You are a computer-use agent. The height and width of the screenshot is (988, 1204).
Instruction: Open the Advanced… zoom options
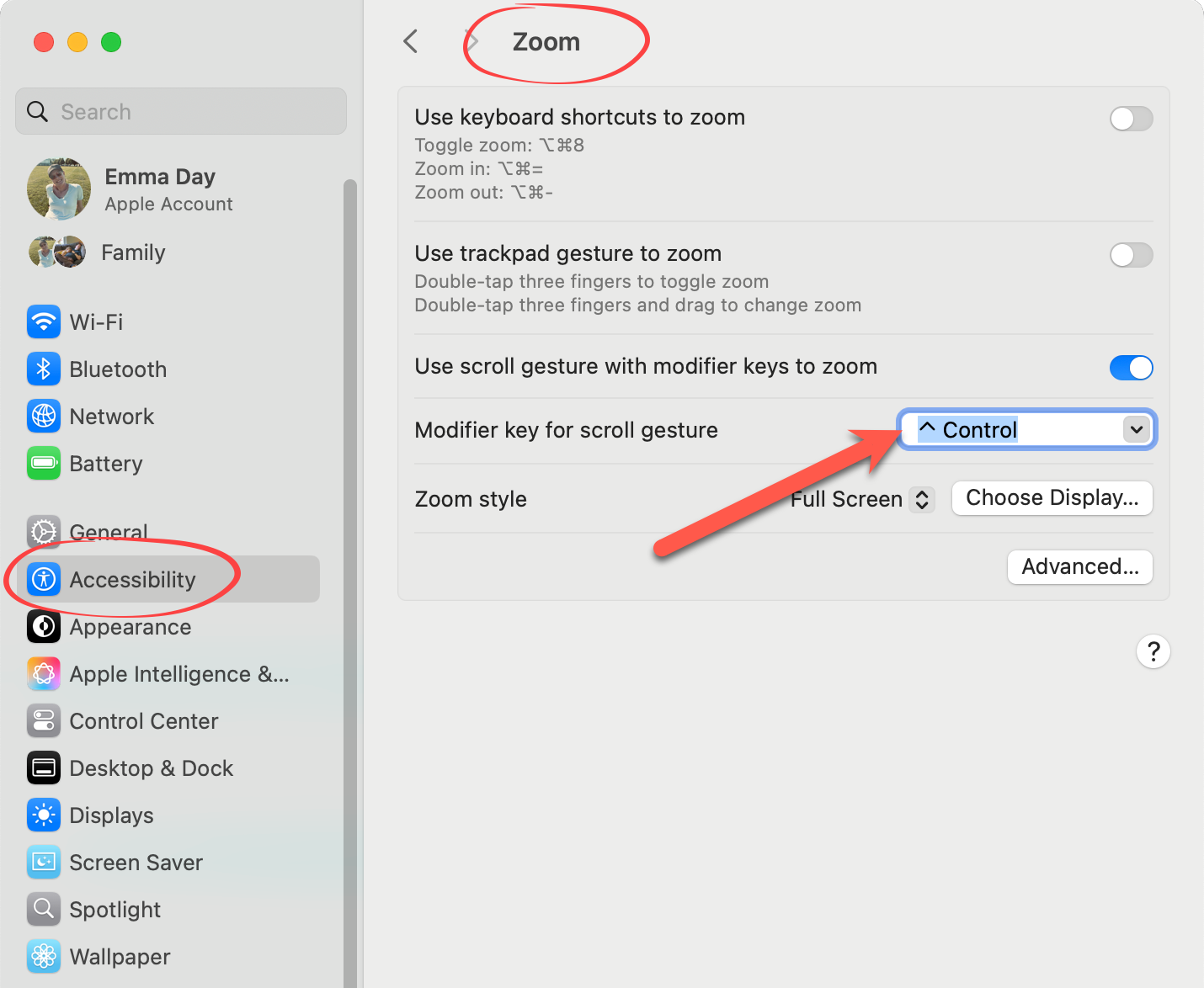coord(1079,567)
